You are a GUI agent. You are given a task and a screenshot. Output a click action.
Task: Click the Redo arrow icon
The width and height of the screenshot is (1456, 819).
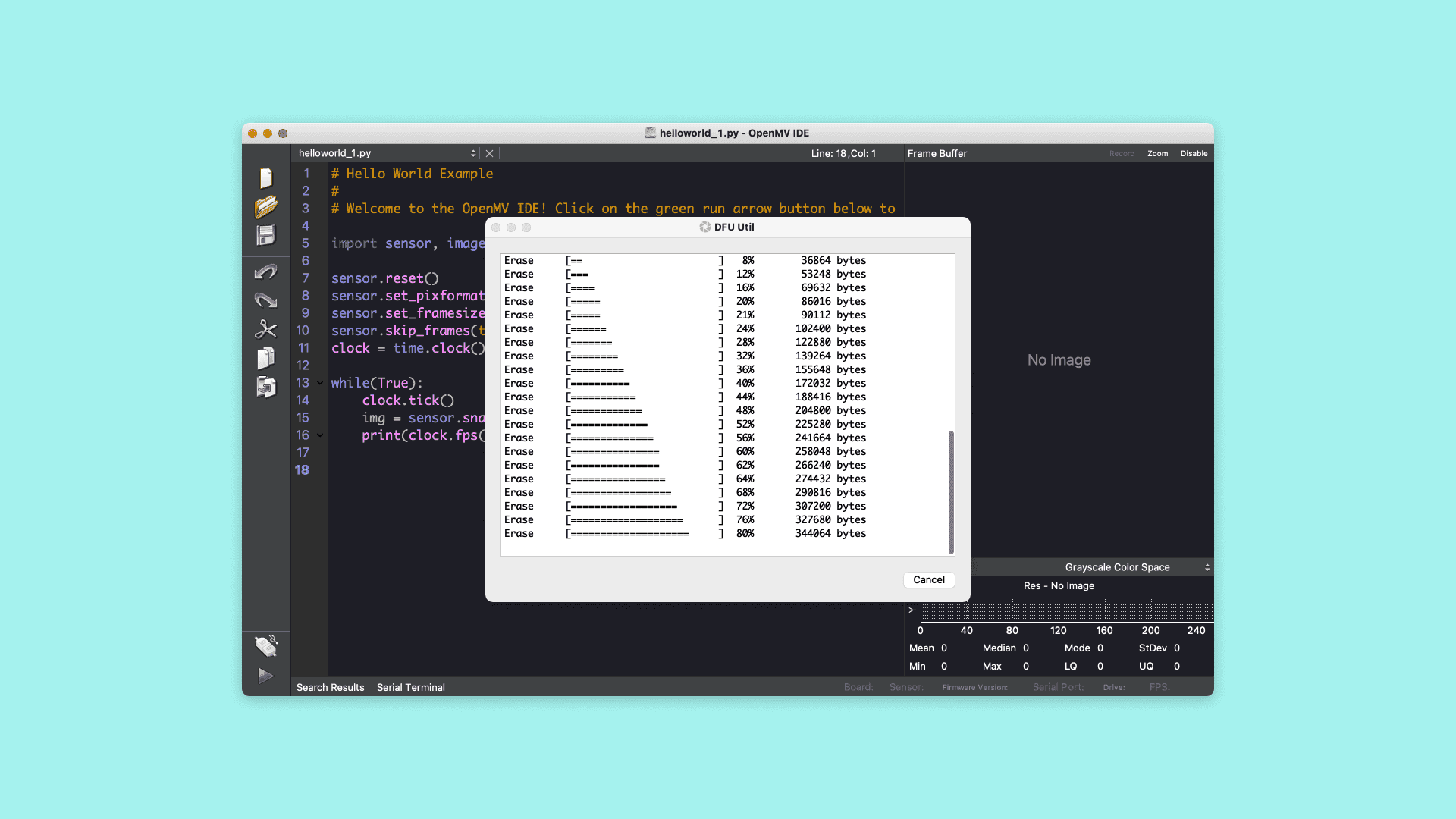pos(265,300)
